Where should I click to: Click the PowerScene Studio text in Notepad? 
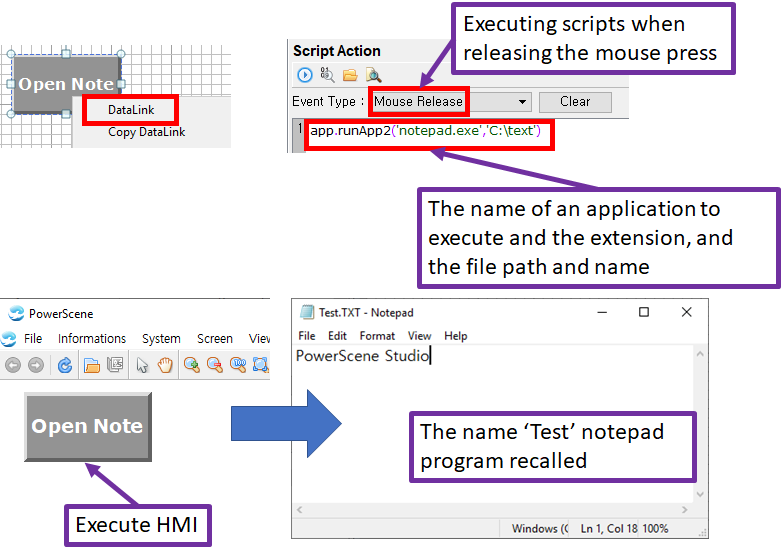coord(363,356)
